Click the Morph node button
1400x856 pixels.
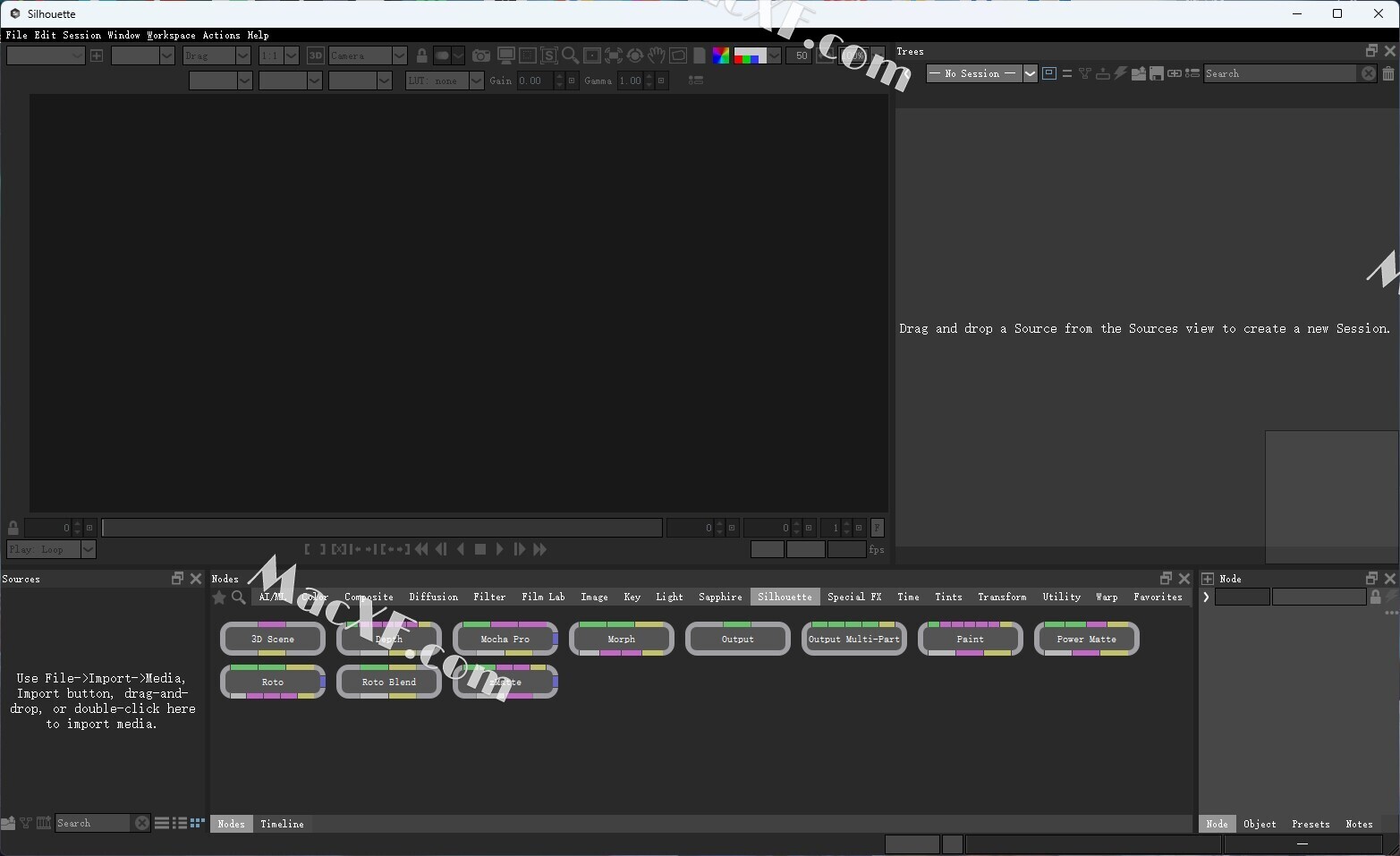[622, 639]
